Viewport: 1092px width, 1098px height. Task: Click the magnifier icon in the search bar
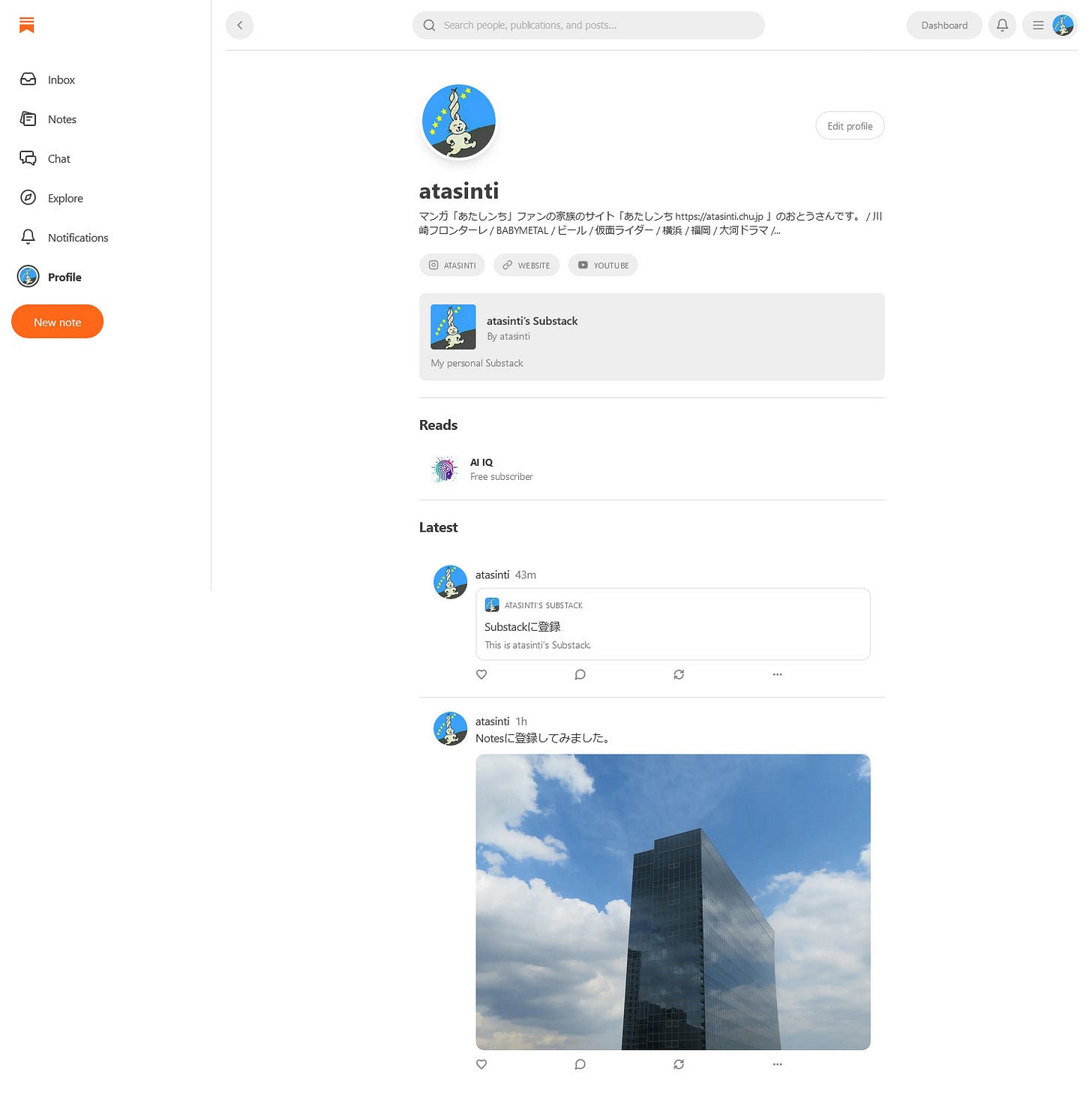pyautogui.click(x=429, y=25)
